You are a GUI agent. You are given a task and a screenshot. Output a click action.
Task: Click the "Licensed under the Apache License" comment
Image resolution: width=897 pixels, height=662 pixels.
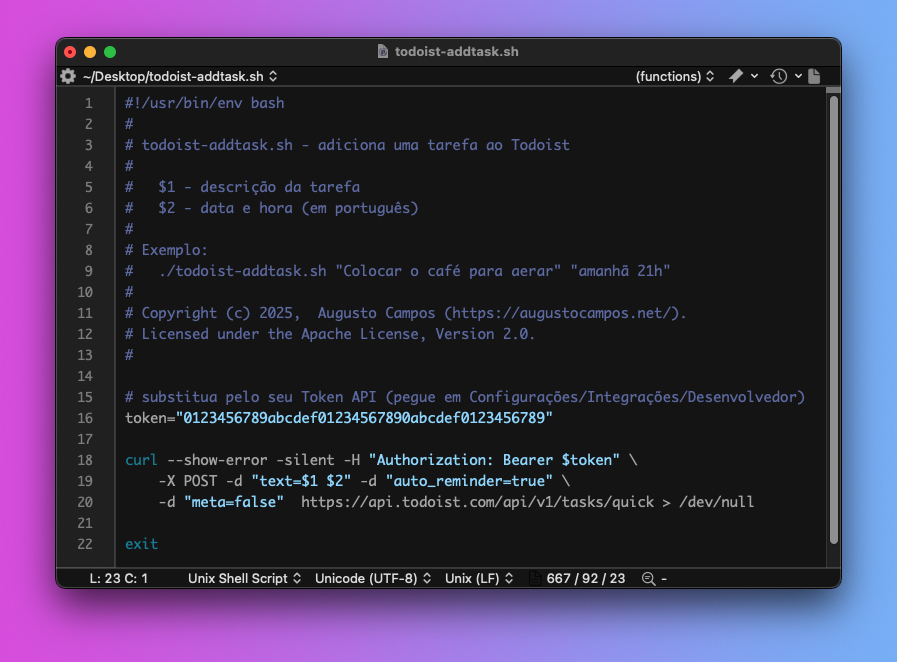(x=330, y=334)
